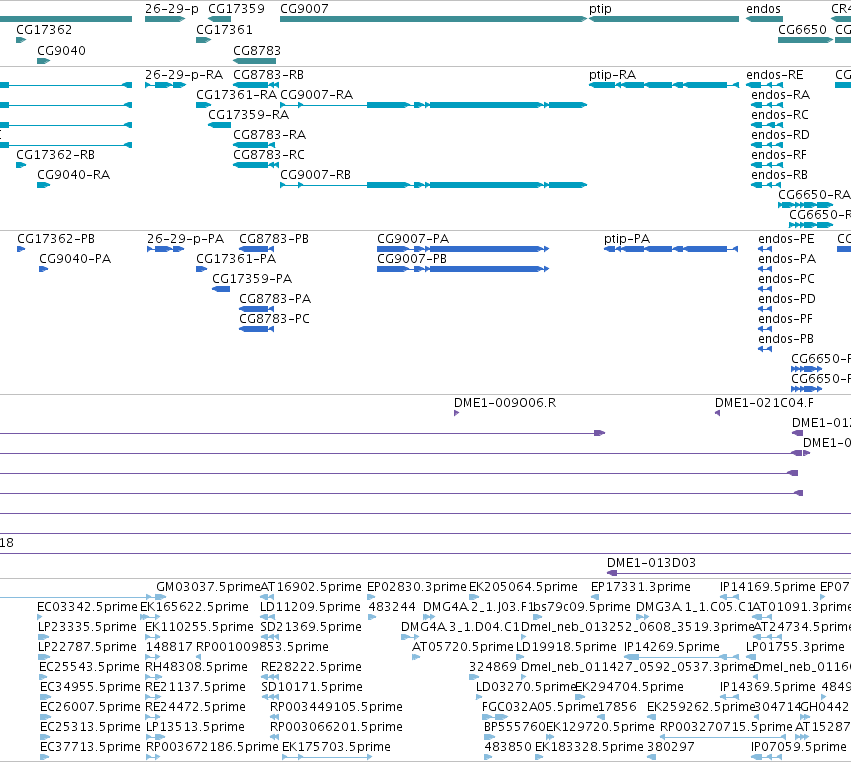The width and height of the screenshot is (851, 762).
Task: Click the CG8783-PA protein label
Action: coord(275,300)
